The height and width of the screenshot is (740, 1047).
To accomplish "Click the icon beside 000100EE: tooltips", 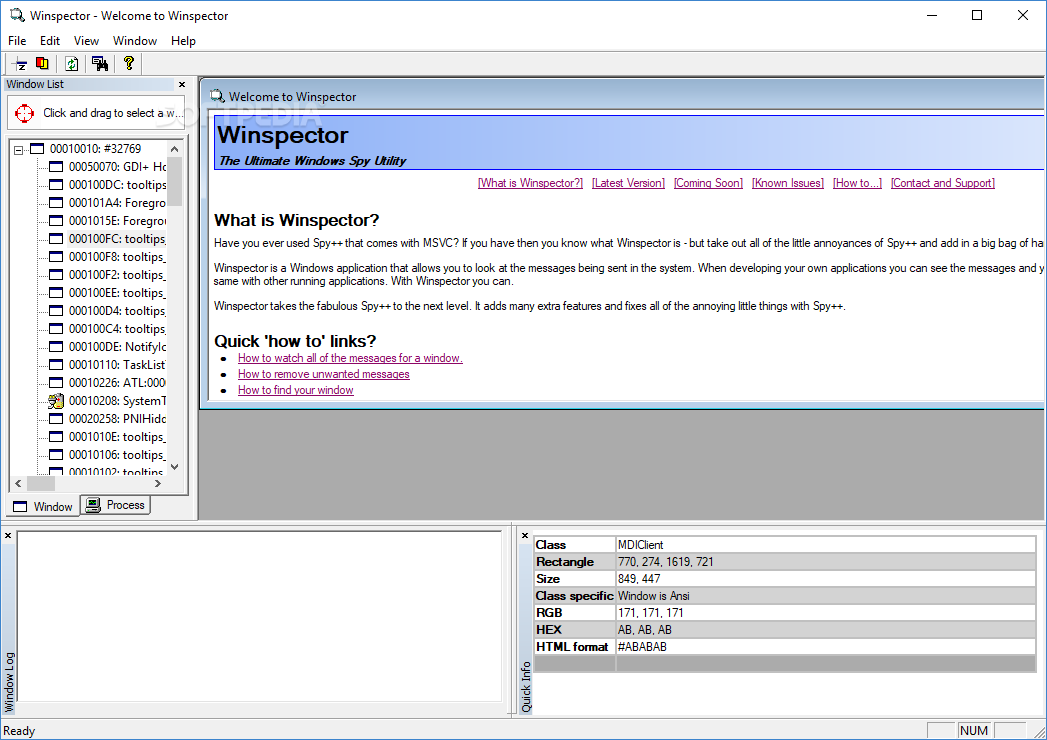I will tap(56, 293).
